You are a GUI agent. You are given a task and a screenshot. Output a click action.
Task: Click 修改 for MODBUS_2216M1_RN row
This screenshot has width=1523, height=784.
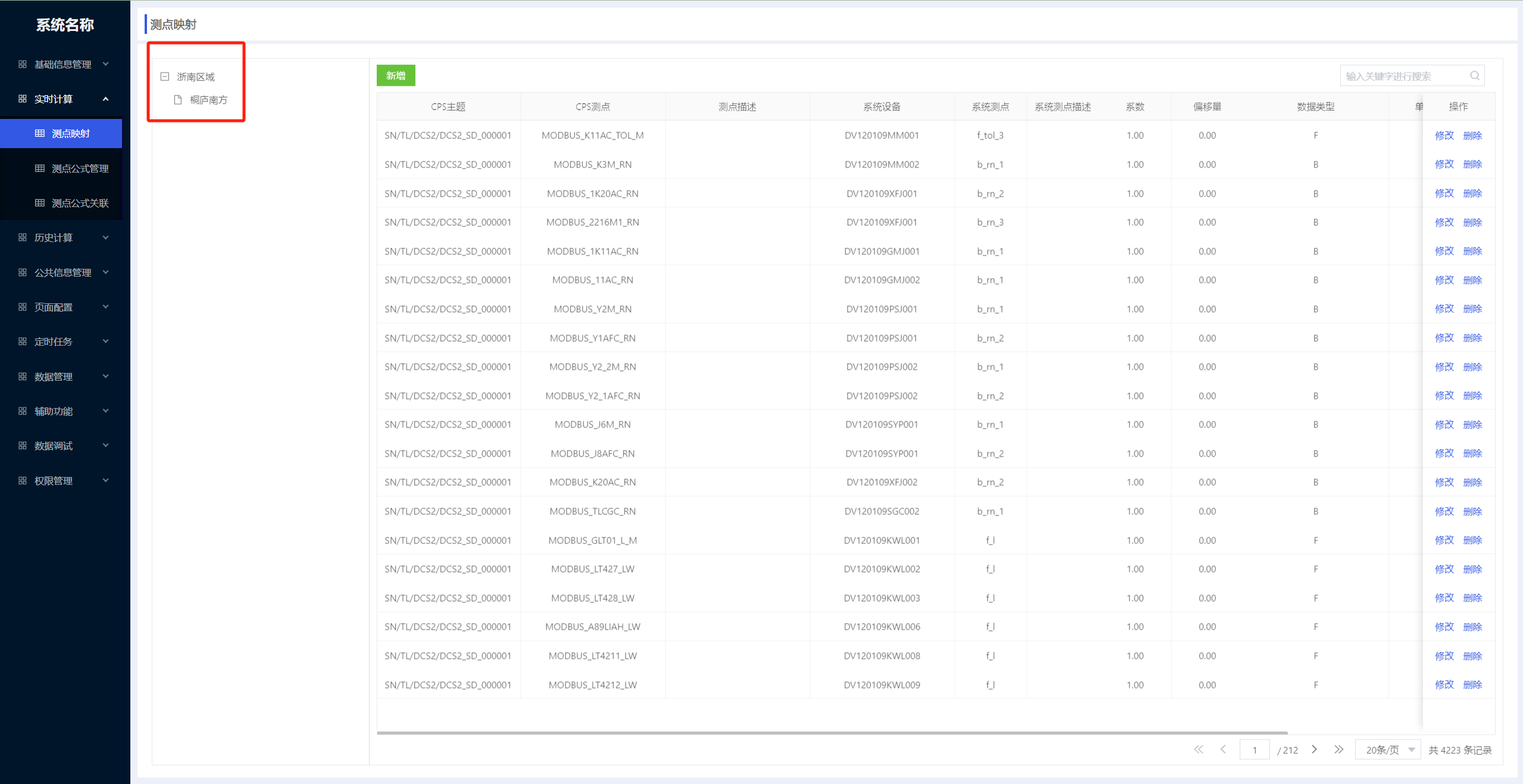coord(1444,222)
